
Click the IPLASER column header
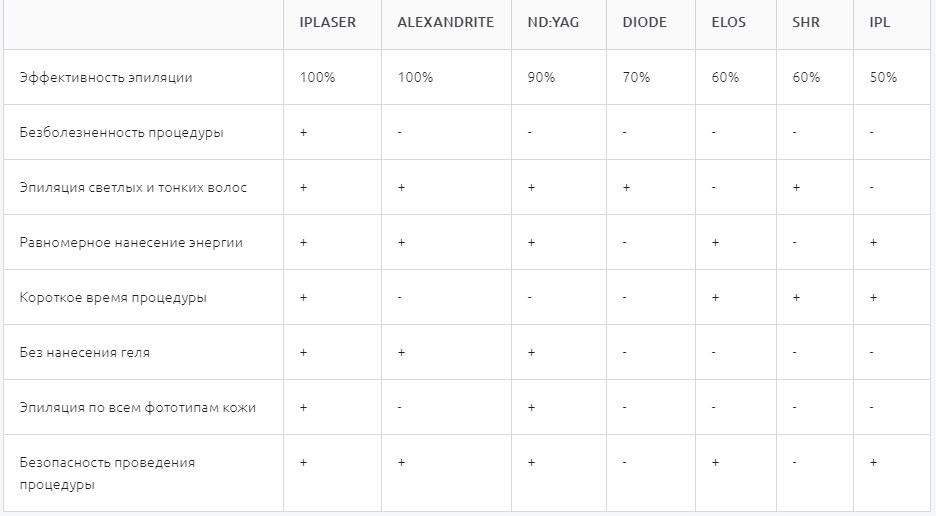[x=325, y=23]
